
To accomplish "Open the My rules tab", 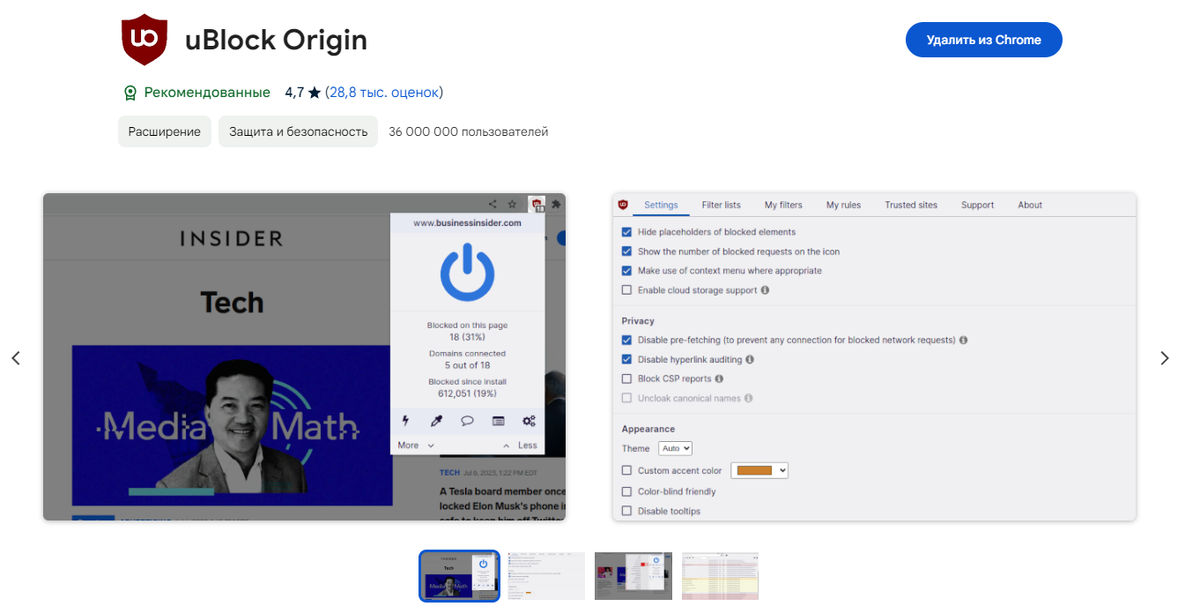I will click(x=843, y=205).
